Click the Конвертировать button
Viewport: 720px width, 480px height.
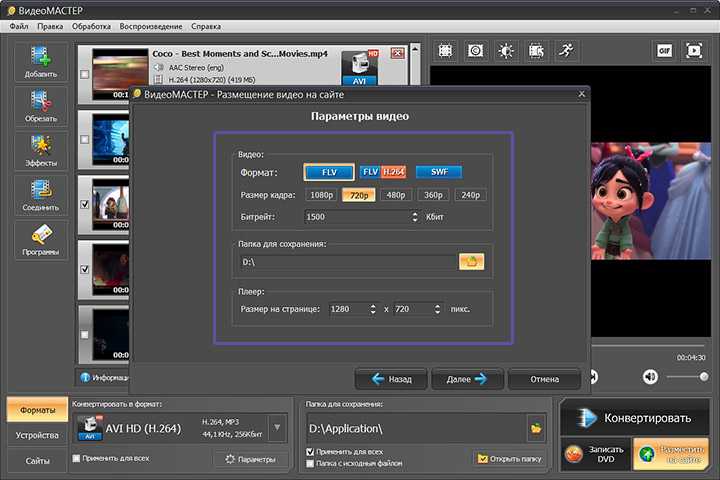636,418
